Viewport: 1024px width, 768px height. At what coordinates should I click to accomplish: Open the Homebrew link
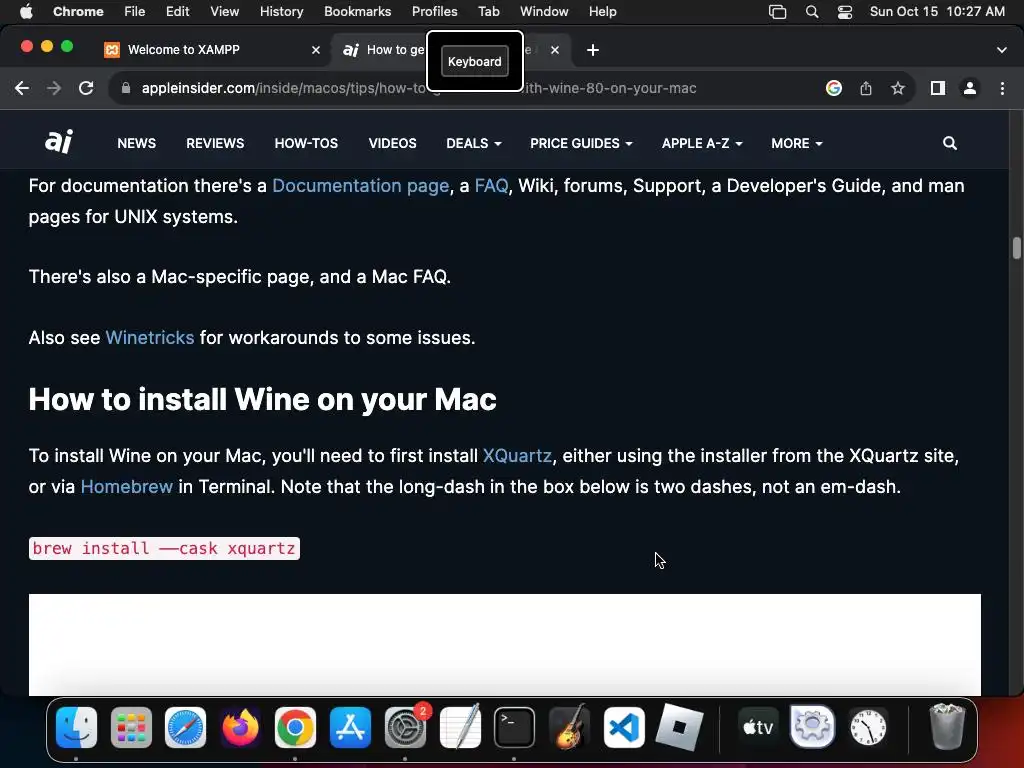click(x=127, y=487)
